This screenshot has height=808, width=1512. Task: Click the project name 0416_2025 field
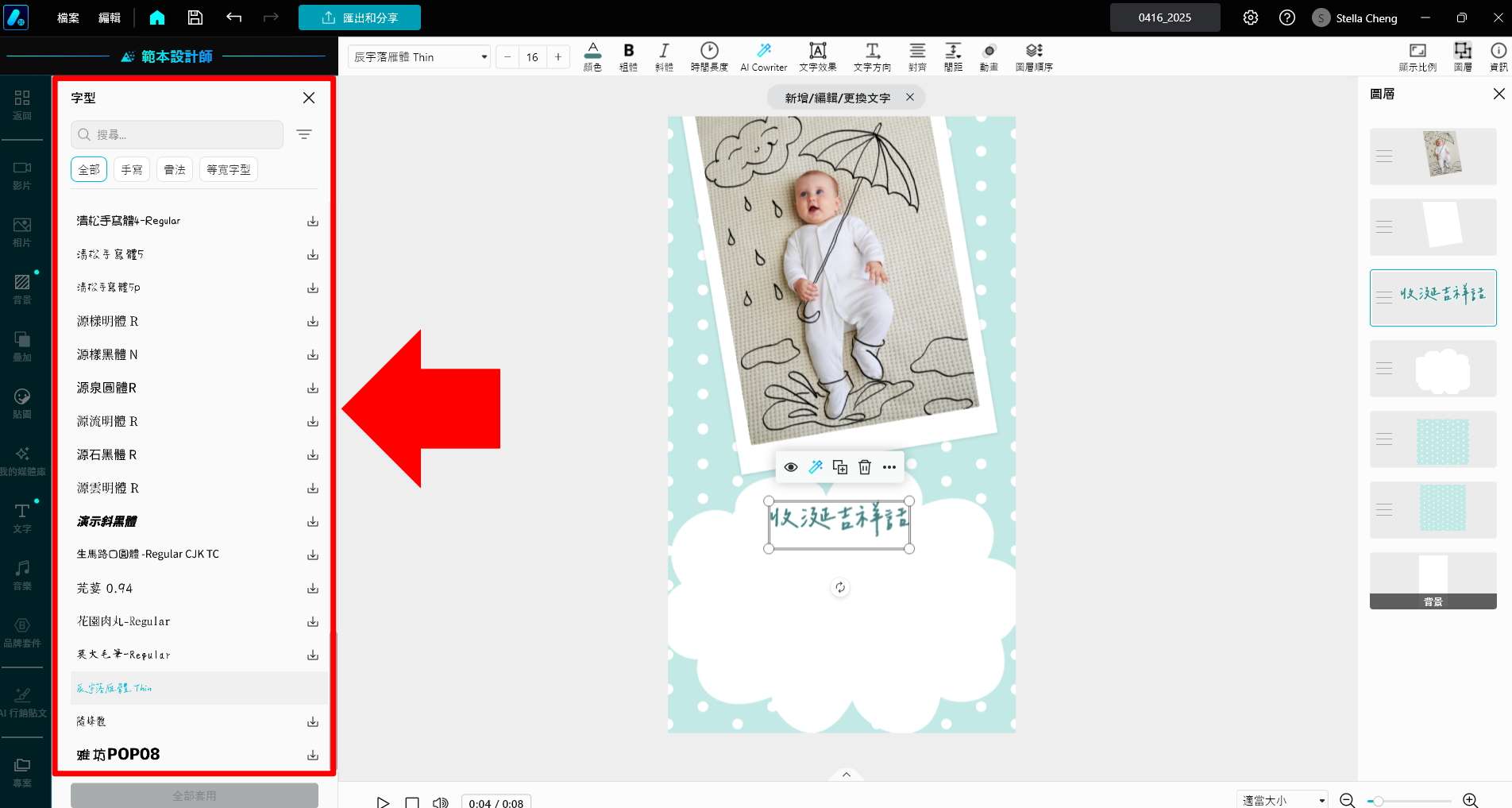point(1165,17)
